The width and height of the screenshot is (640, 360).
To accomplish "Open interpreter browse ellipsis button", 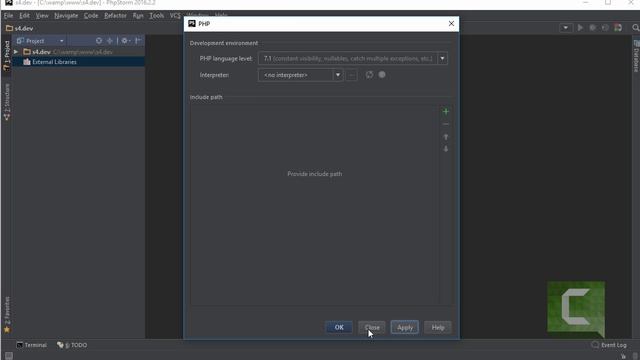I will 351,75.
